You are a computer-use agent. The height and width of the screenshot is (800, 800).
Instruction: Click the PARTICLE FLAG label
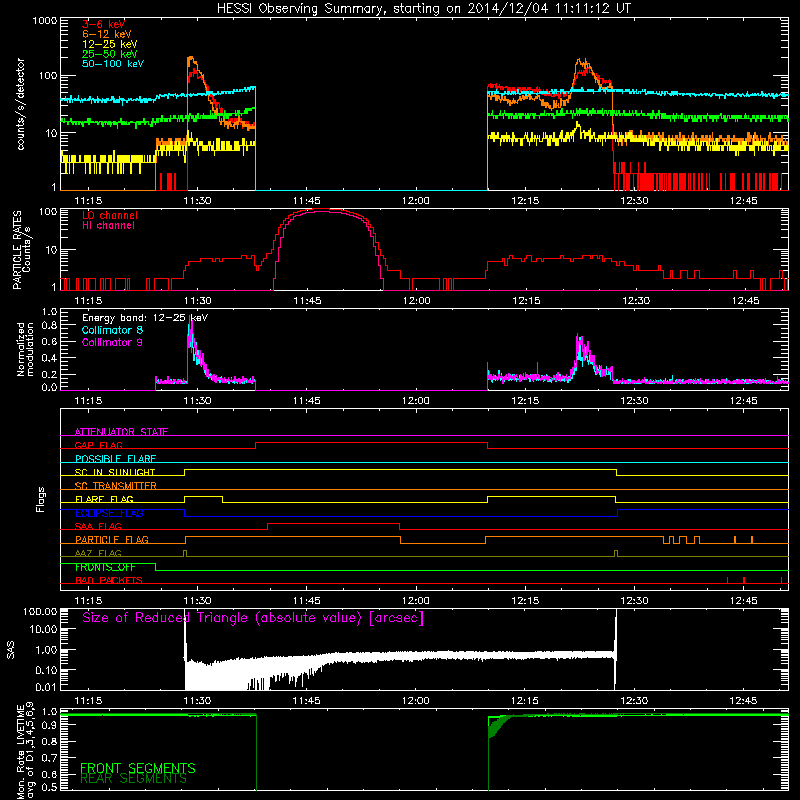[x=112, y=539]
